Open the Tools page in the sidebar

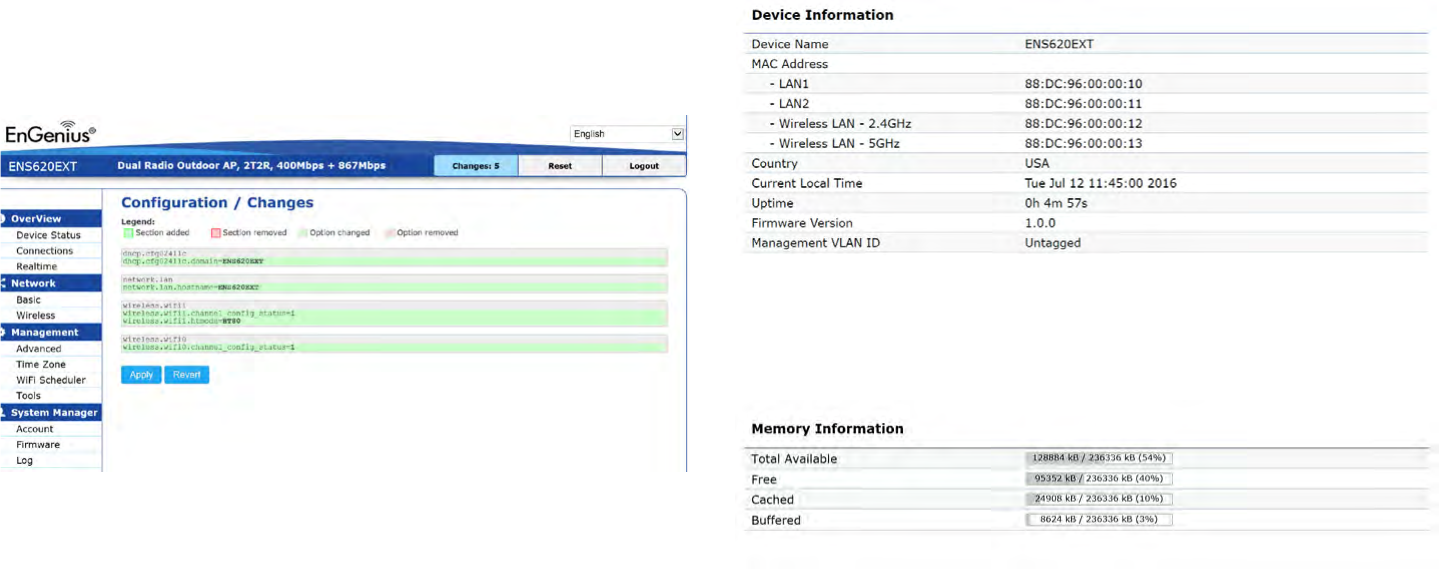28,396
